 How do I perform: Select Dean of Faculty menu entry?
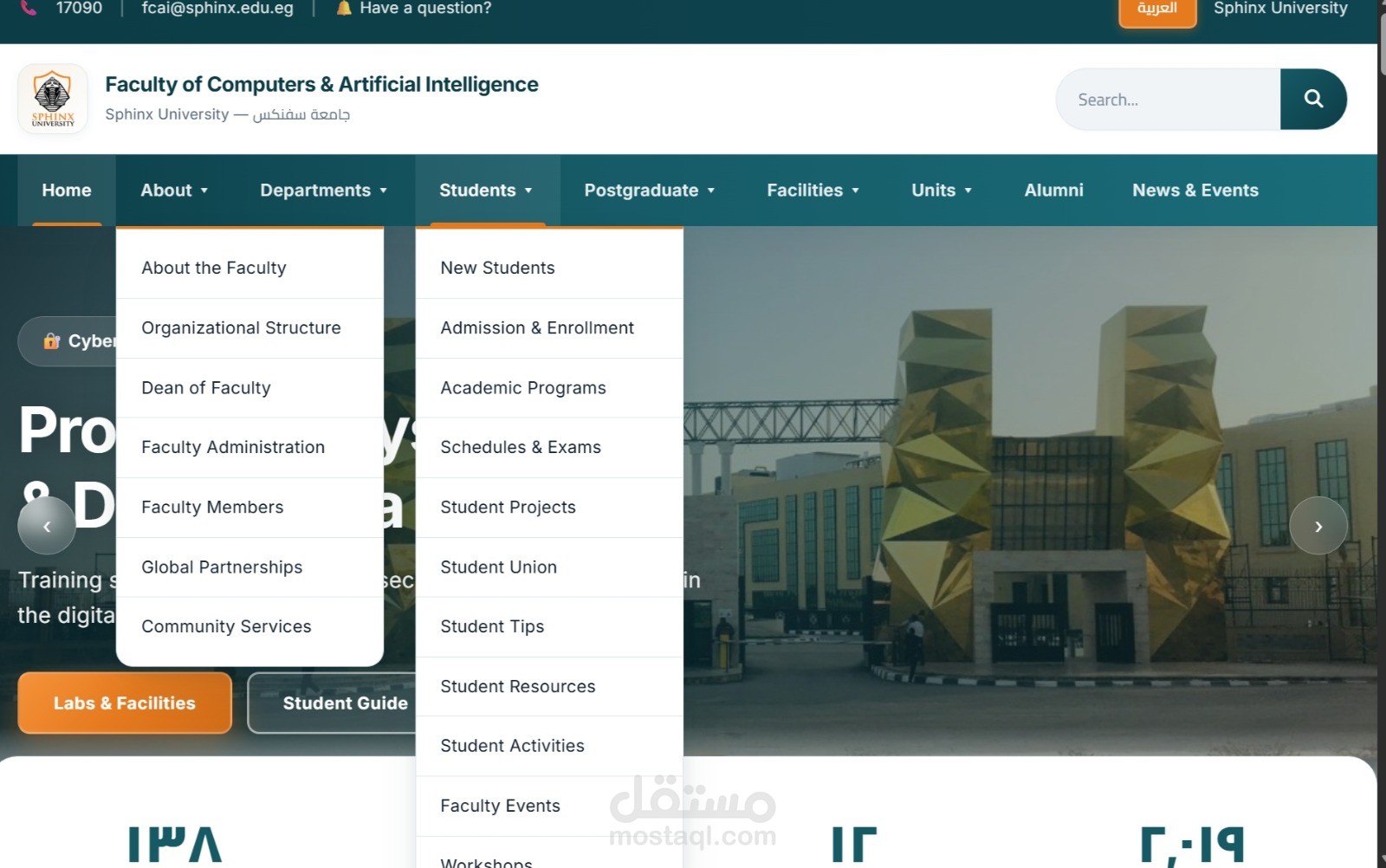(x=249, y=387)
